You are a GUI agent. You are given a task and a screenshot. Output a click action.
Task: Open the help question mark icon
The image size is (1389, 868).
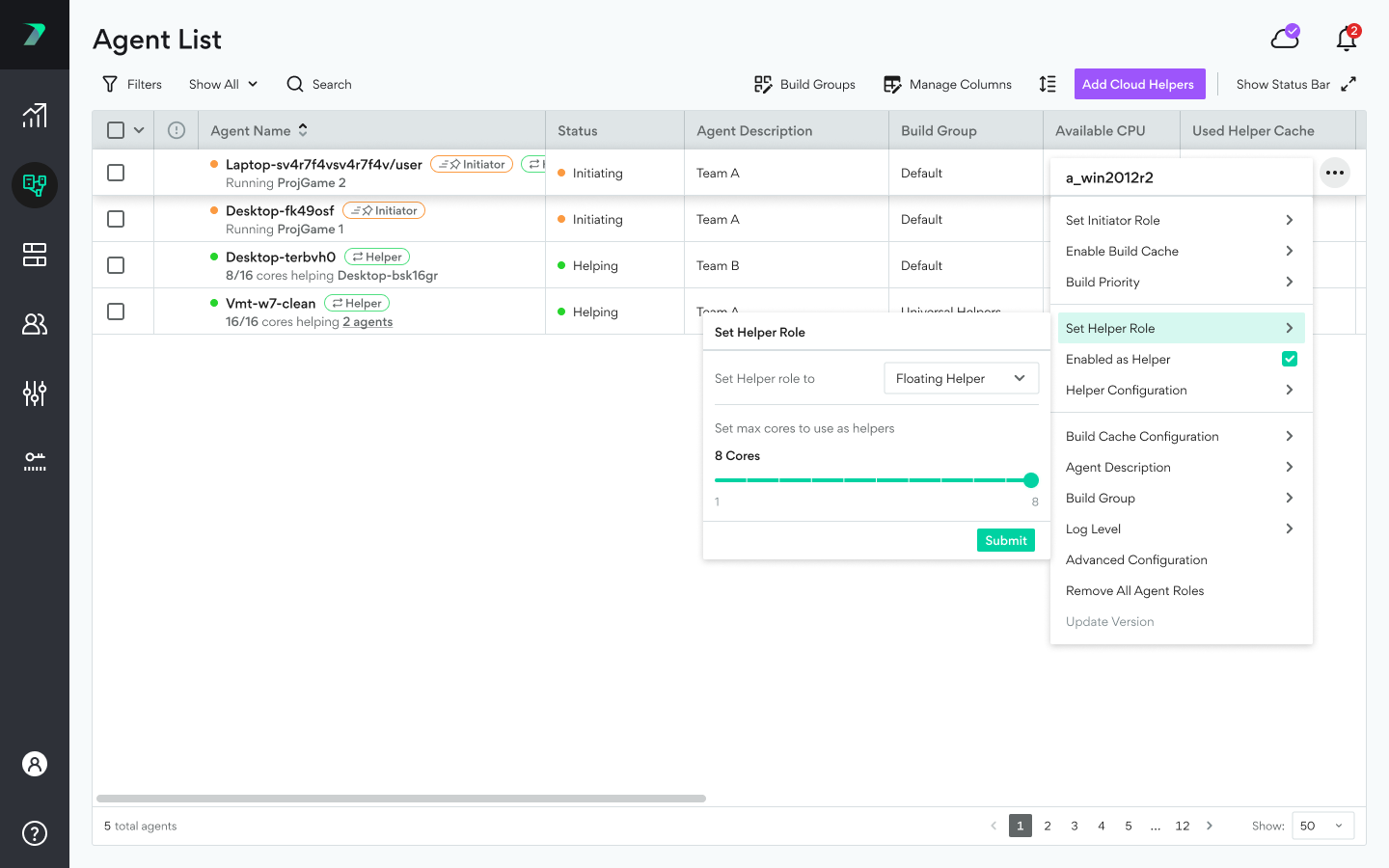pos(35,833)
